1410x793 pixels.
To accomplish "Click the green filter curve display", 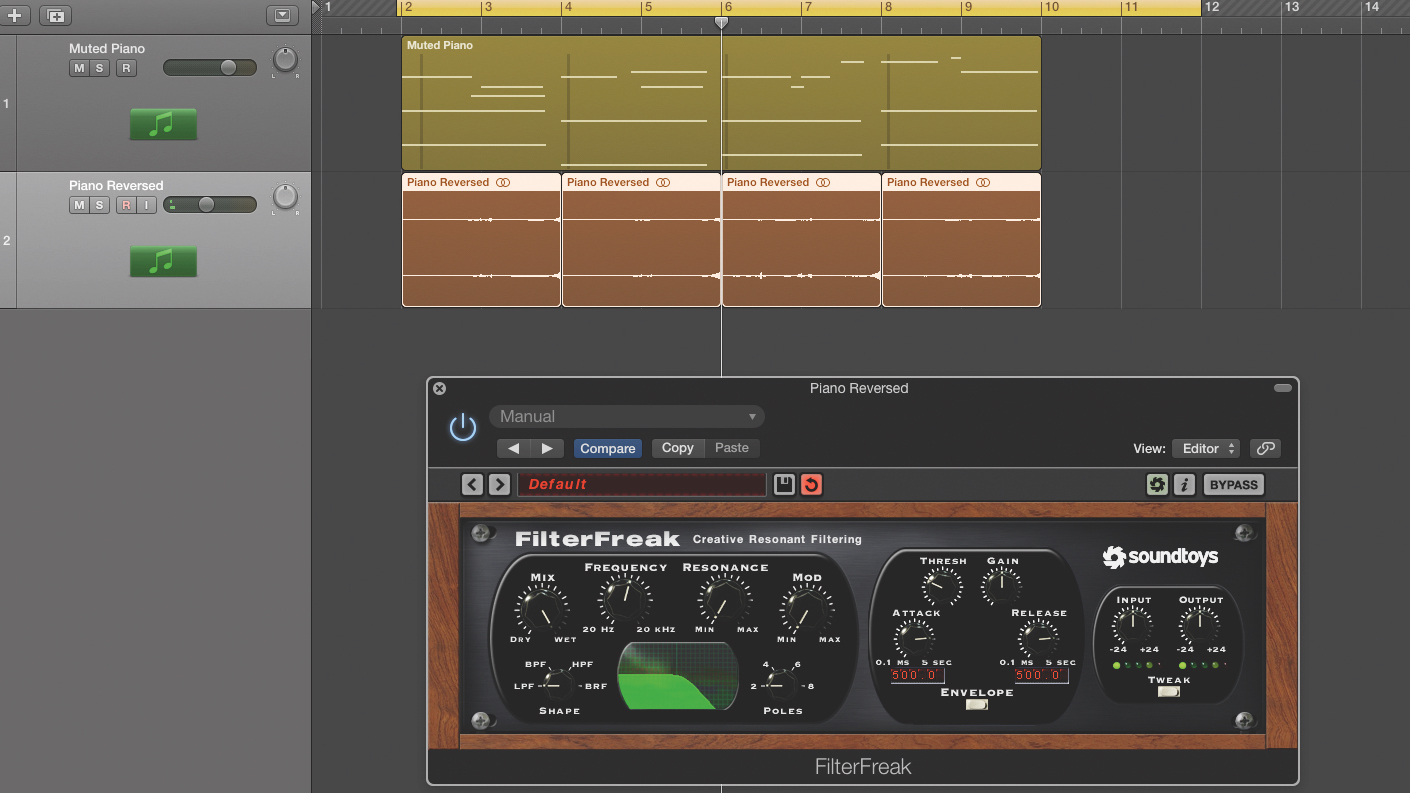I will point(678,677).
